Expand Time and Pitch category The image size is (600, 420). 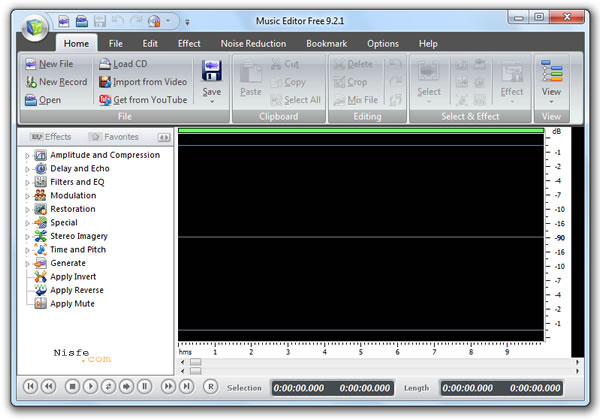27,250
